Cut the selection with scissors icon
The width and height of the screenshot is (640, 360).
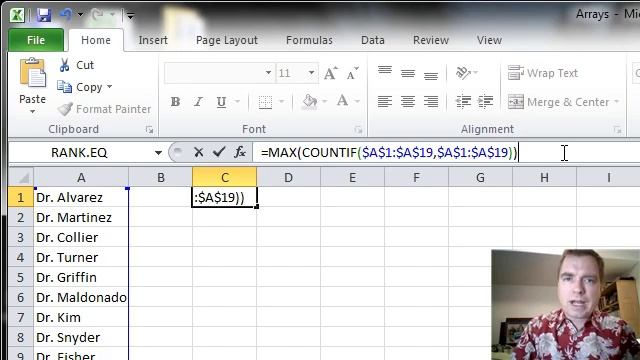[x=64, y=65]
